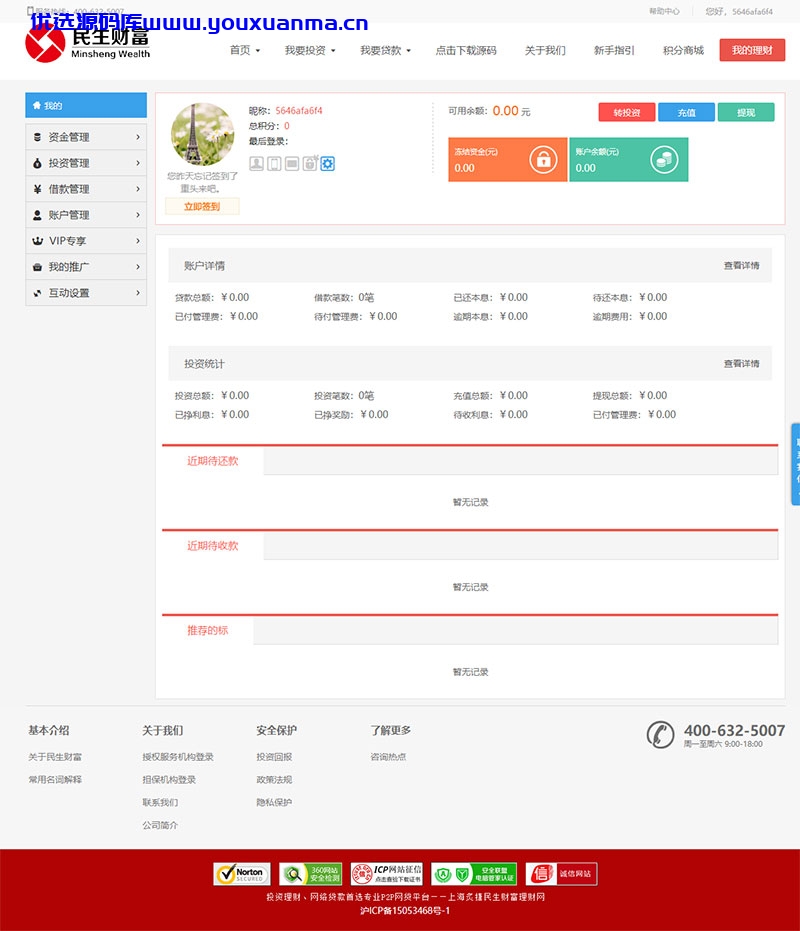The image size is (800, 931).
Task: Open the 我要投资 dropdown menu
Action: click(x=310, y=50)
